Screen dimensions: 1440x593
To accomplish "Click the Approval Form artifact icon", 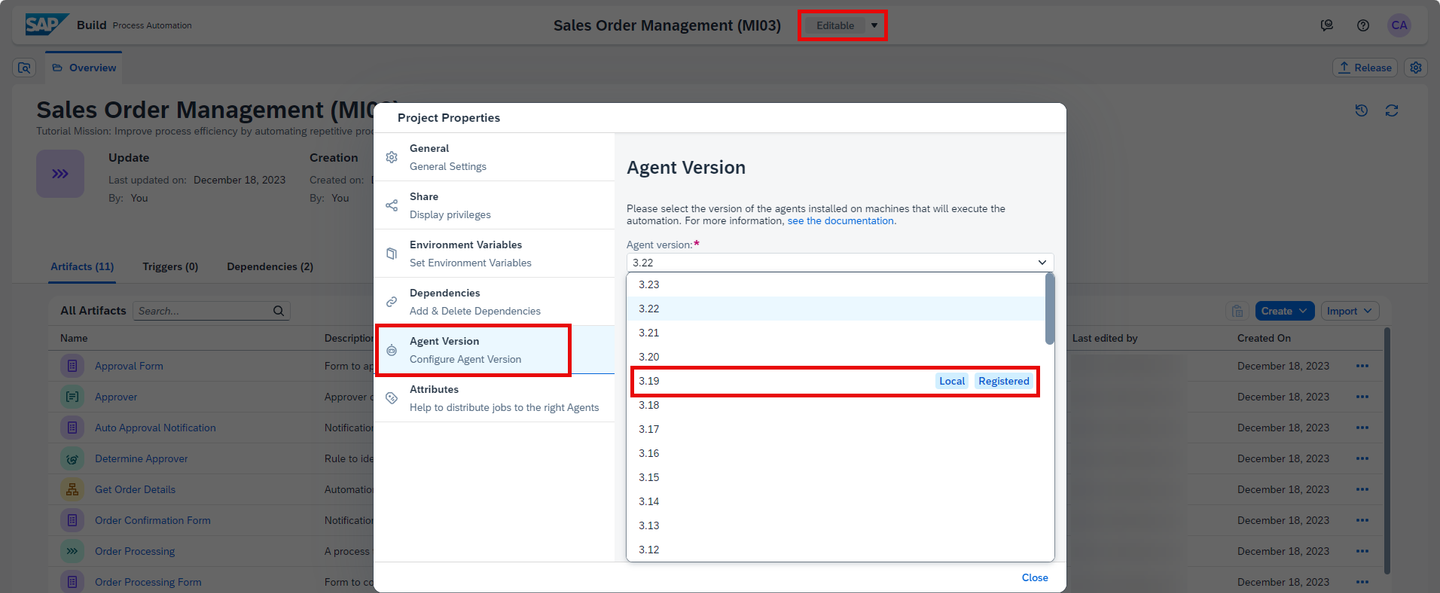I will (72, 366).
